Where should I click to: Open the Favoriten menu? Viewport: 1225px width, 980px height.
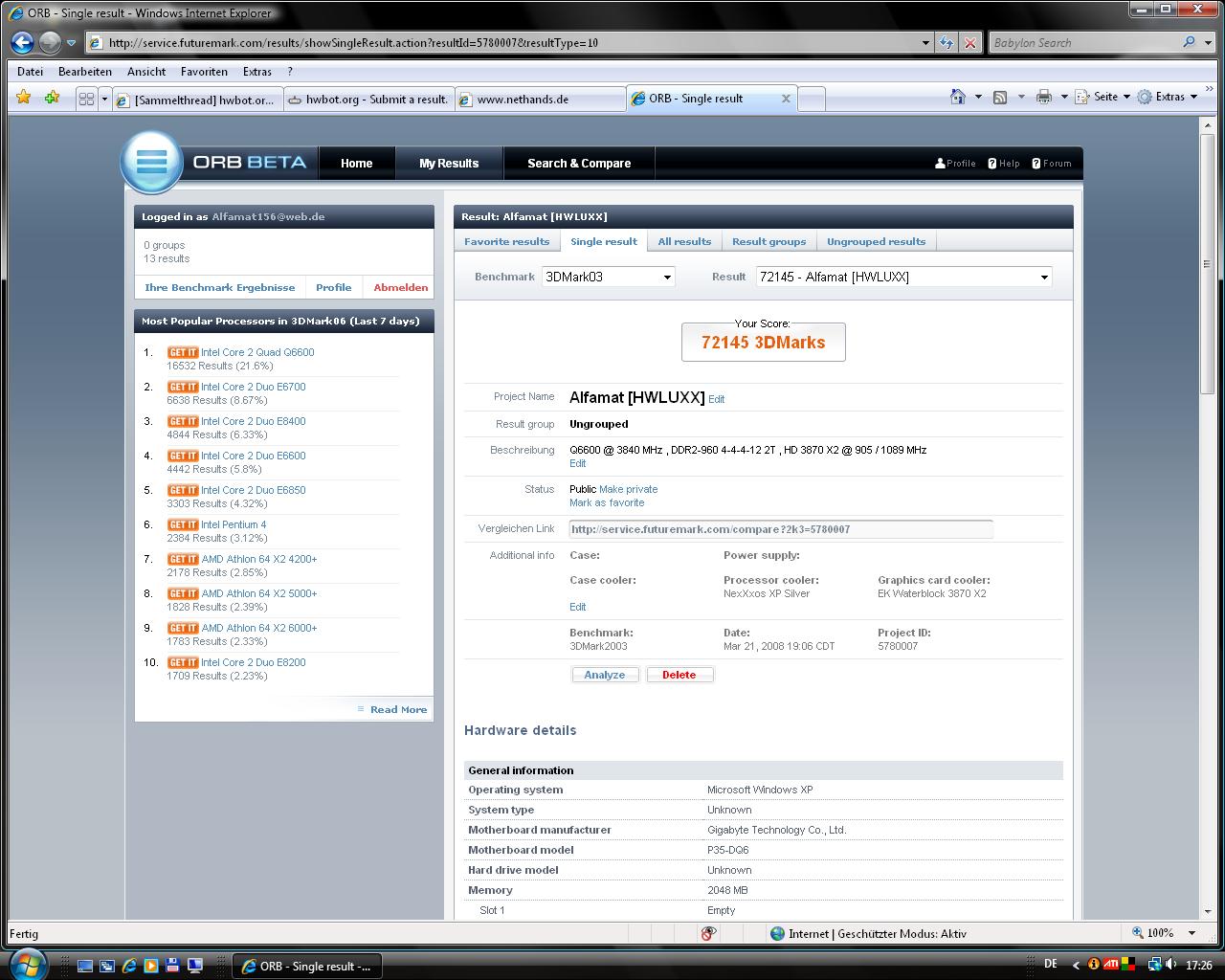pos(204,72)
